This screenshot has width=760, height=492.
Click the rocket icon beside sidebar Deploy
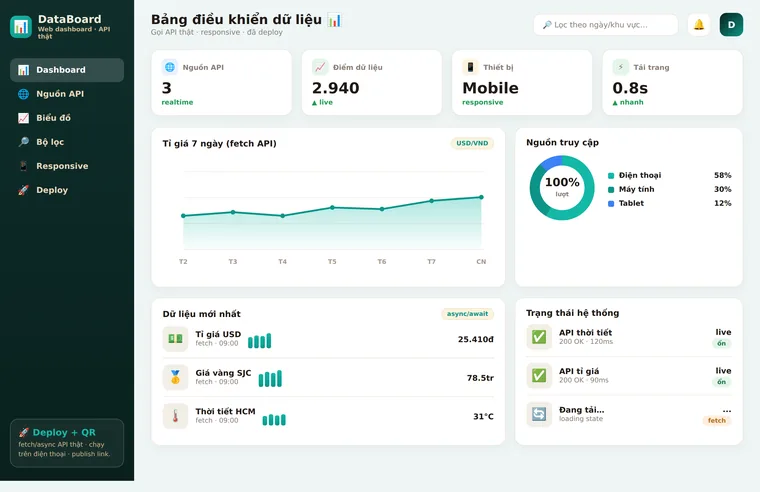(23, 190)
